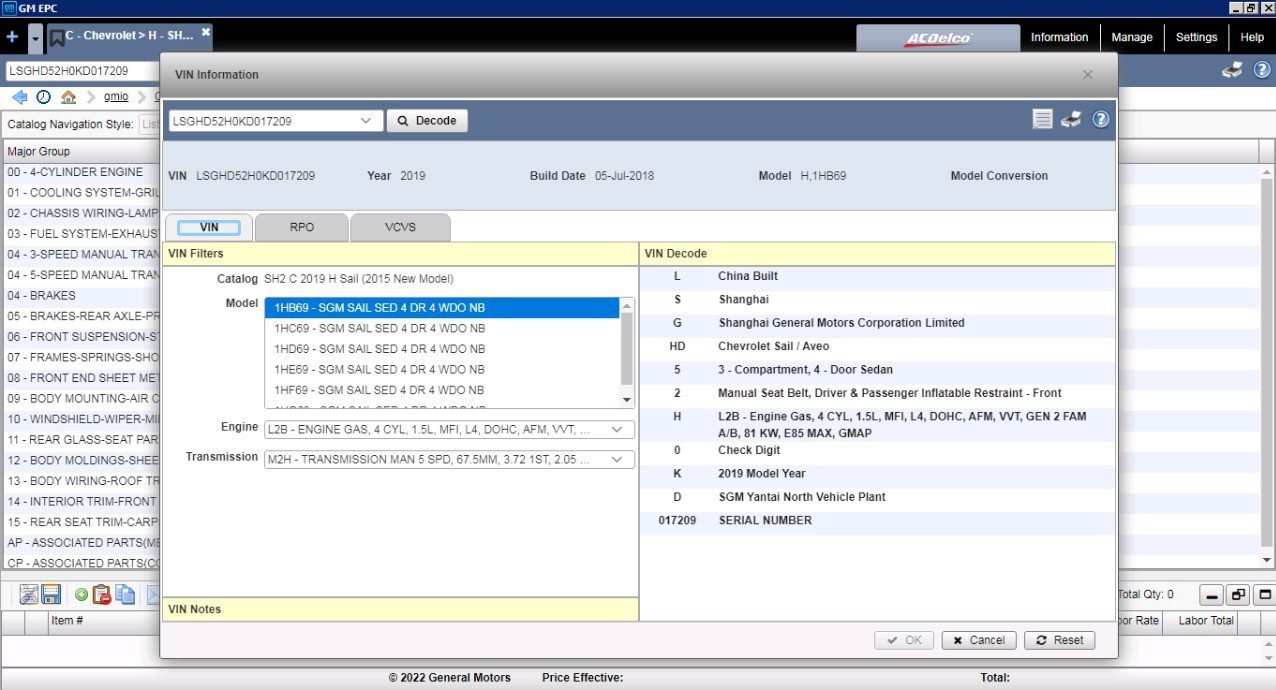Screen dimensions: 1276x690
Task: Copy the list using the copy documents icon
Action: pos(124,594)
